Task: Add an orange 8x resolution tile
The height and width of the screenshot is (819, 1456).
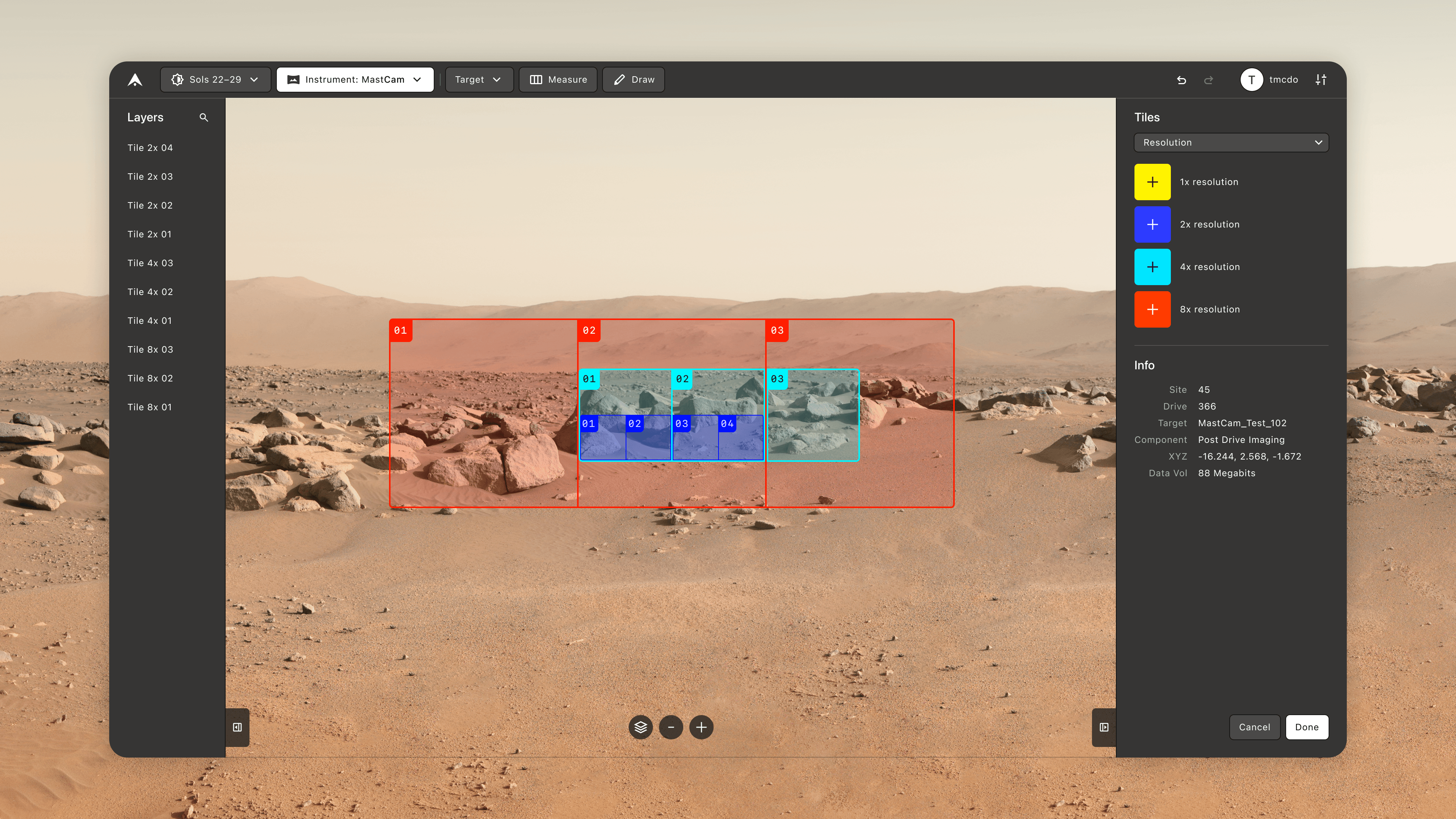Action: click(1152, 309)
